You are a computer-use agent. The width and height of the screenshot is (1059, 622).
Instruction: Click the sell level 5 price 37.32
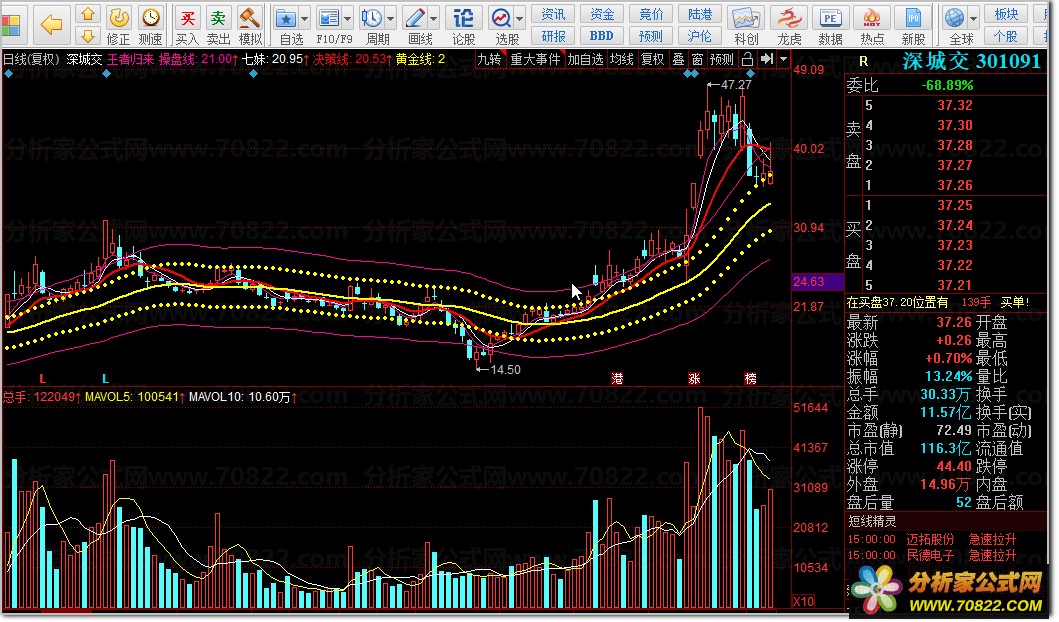tap(954, 105)
